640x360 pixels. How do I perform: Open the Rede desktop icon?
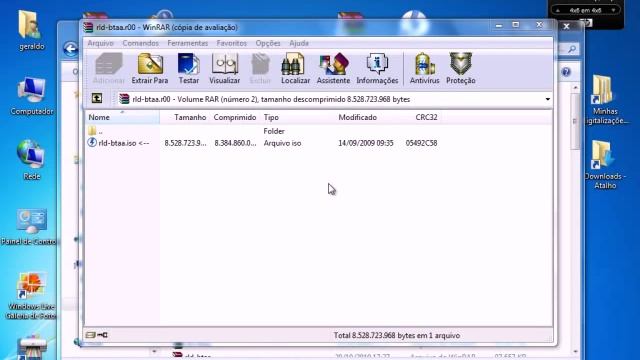pos(31,160)
